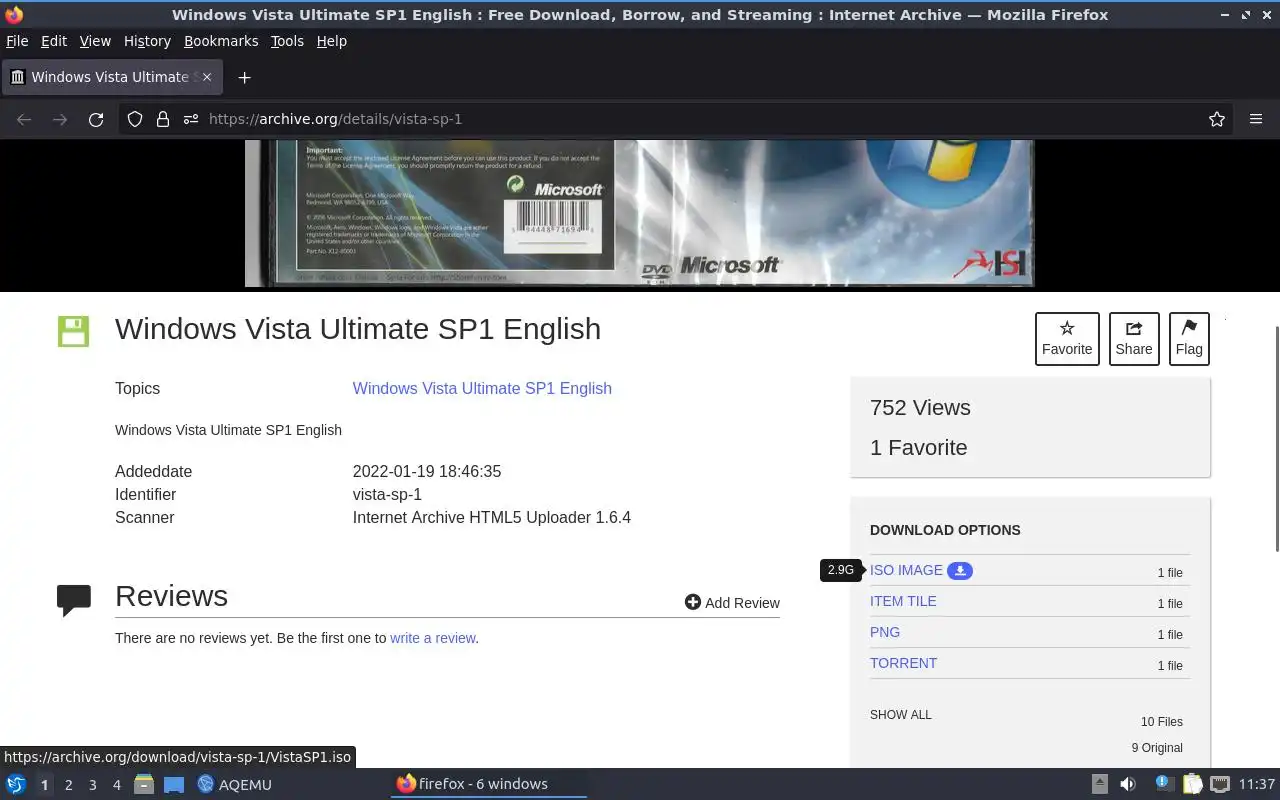1280x800 pixels.
Task: Open the network connection tray icon
Action: pyautogui.click(x=1219, y=784)
